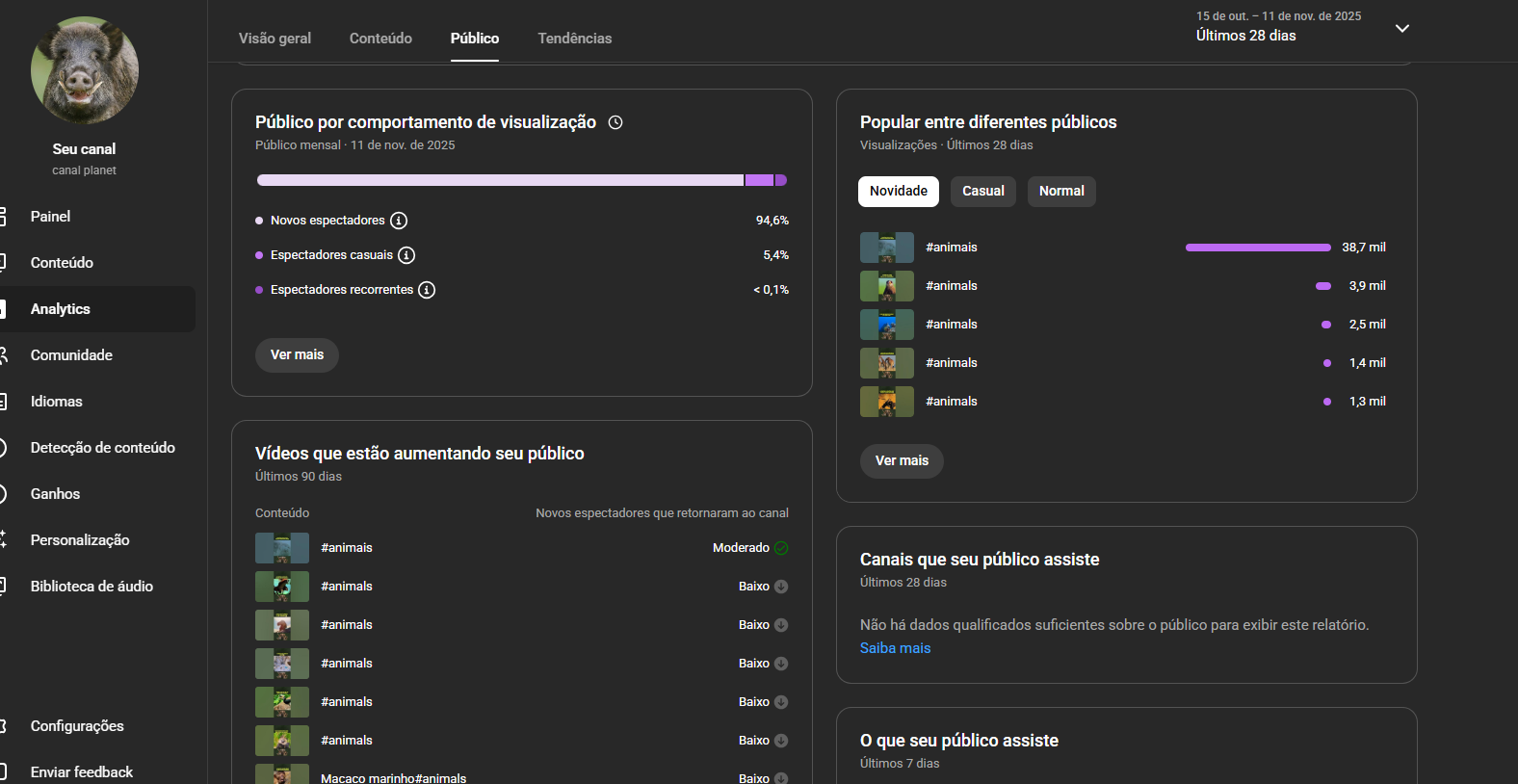Click the audience behavior percentage bar

pos(521,180)
